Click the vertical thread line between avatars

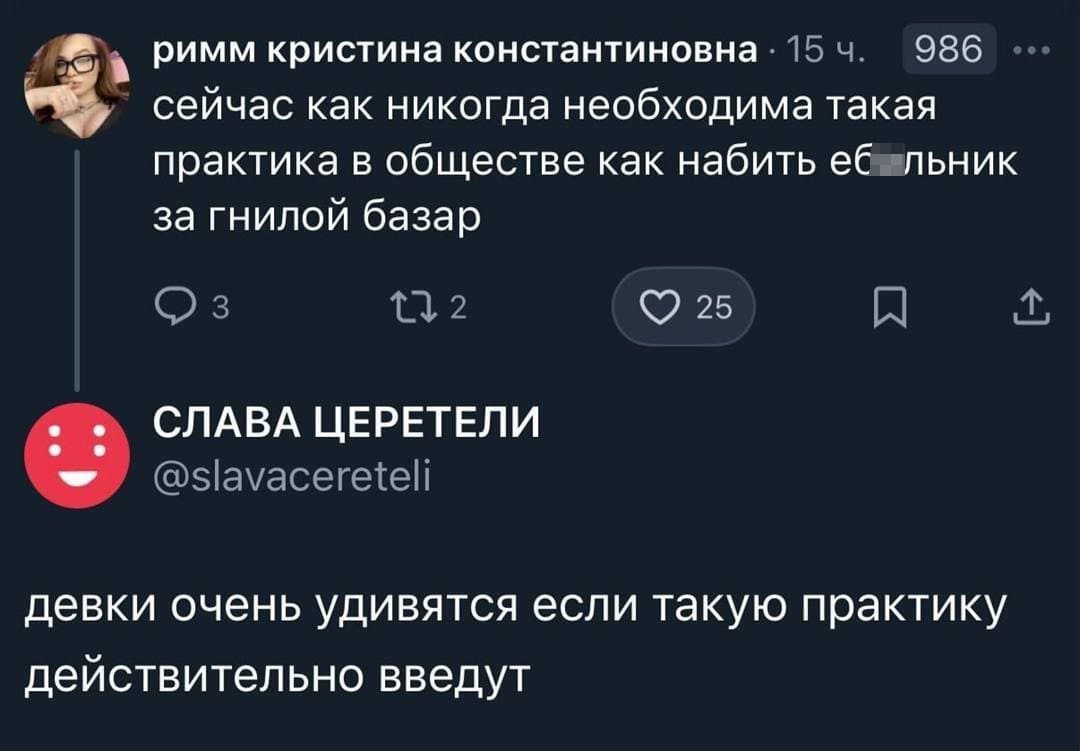click(77, 270)
